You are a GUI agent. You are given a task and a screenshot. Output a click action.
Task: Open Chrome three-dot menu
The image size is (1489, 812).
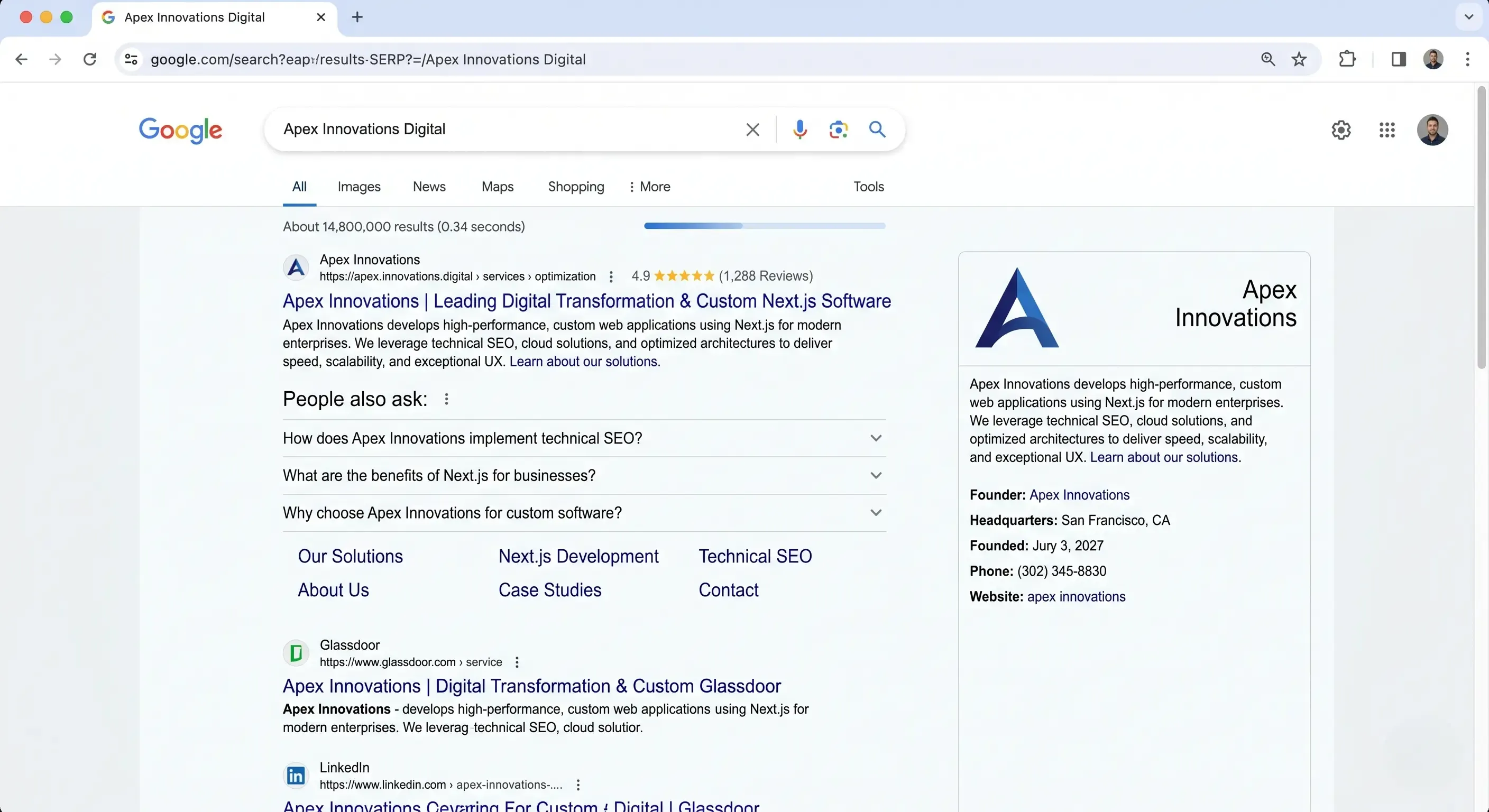point(1468,59)
